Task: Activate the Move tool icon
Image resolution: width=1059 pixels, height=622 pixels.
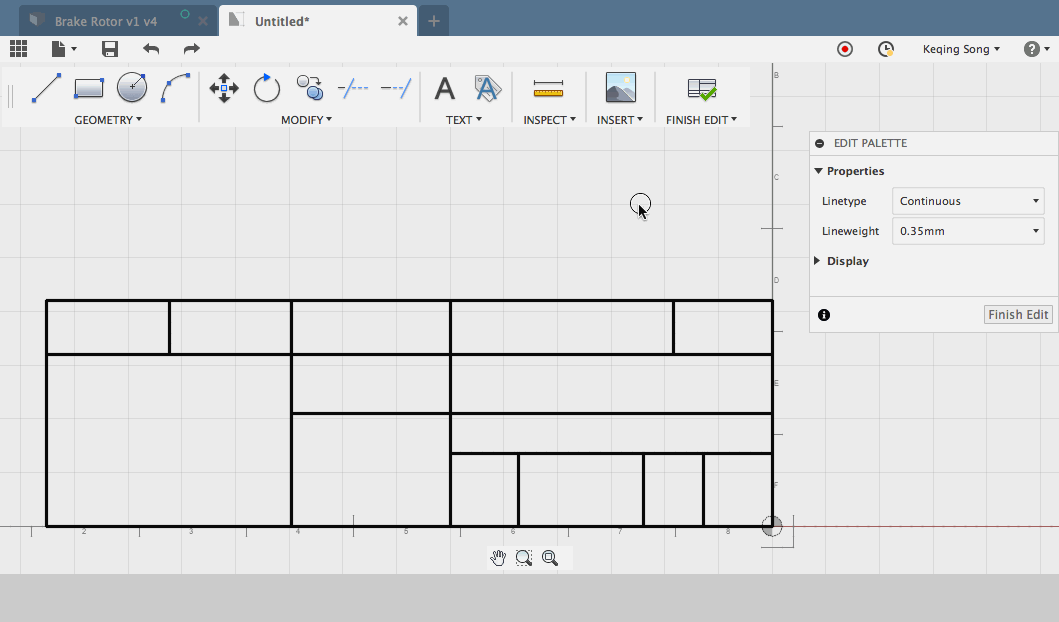Action: click(x=223, y=89)
